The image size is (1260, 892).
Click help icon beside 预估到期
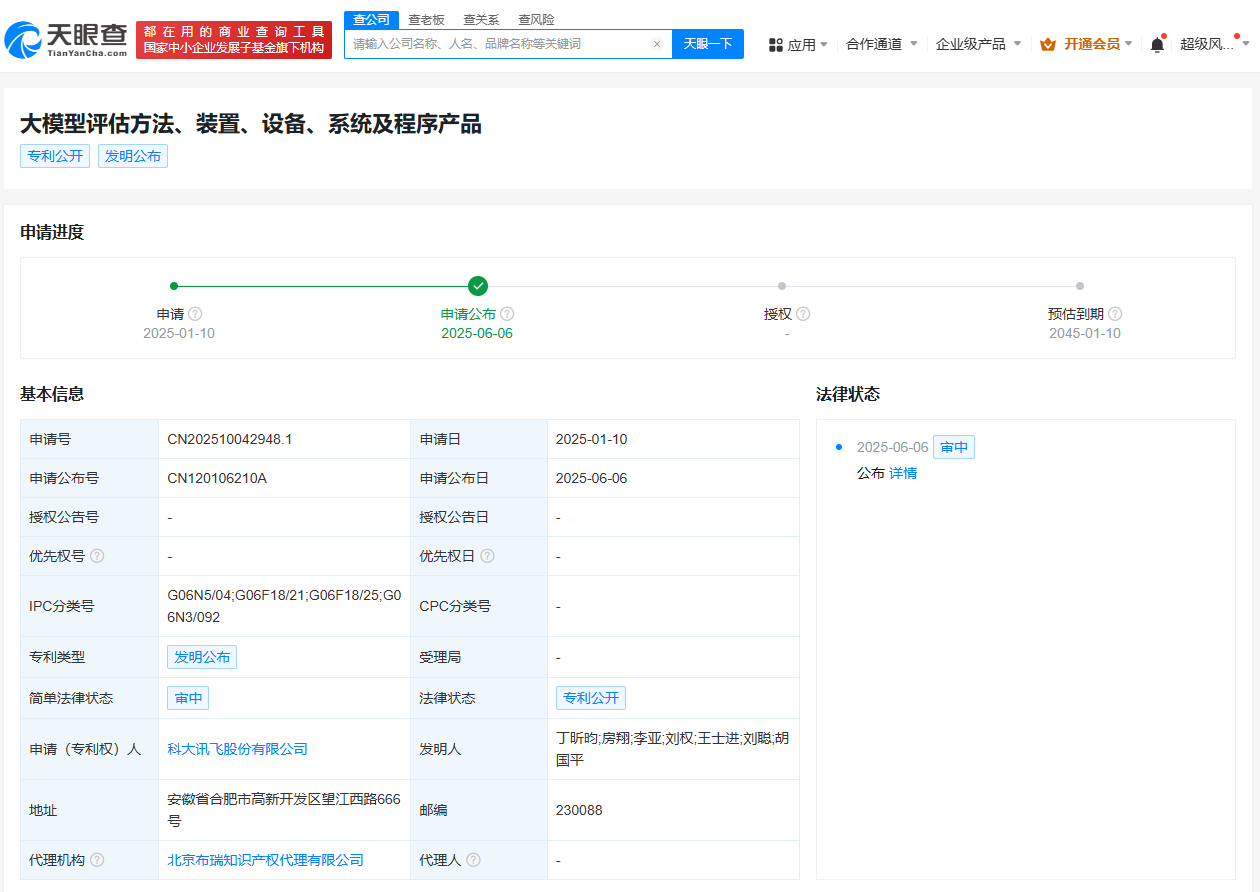(1115, 314)
